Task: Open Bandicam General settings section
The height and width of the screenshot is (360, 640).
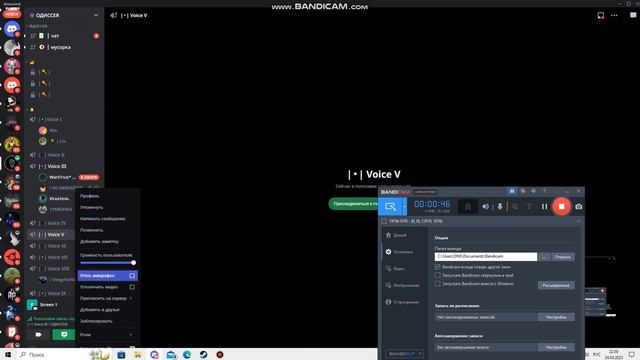Action: pyautogui.click(x=399, y=252)
